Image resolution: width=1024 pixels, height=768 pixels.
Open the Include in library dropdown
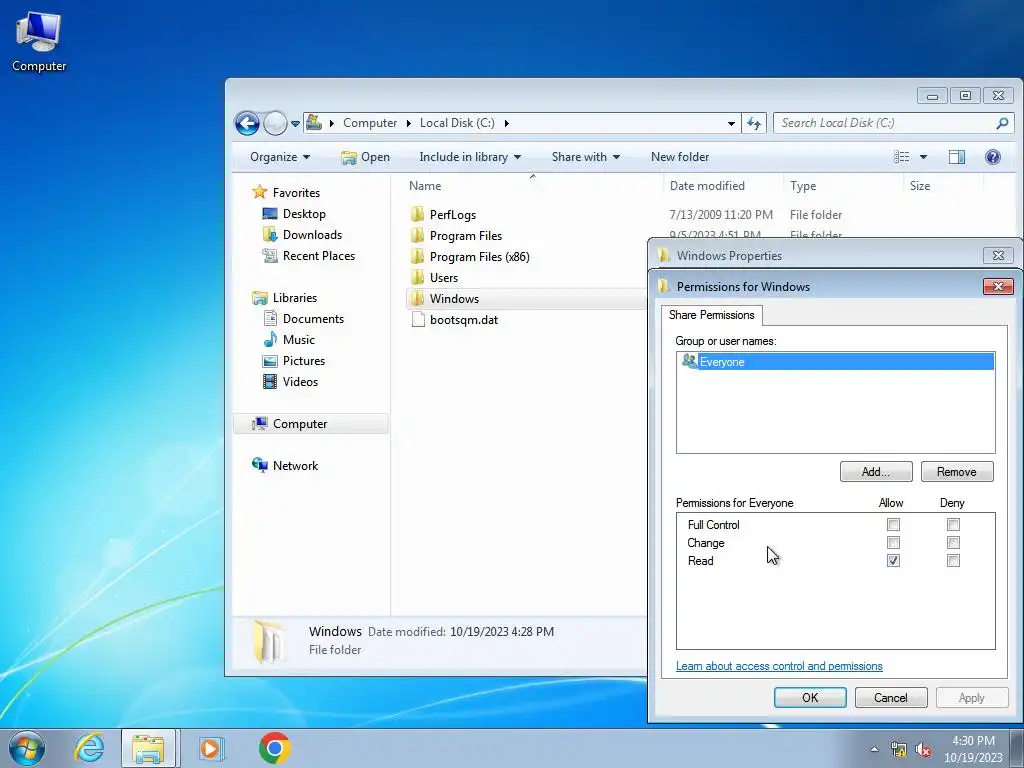(x=470, y=157)
